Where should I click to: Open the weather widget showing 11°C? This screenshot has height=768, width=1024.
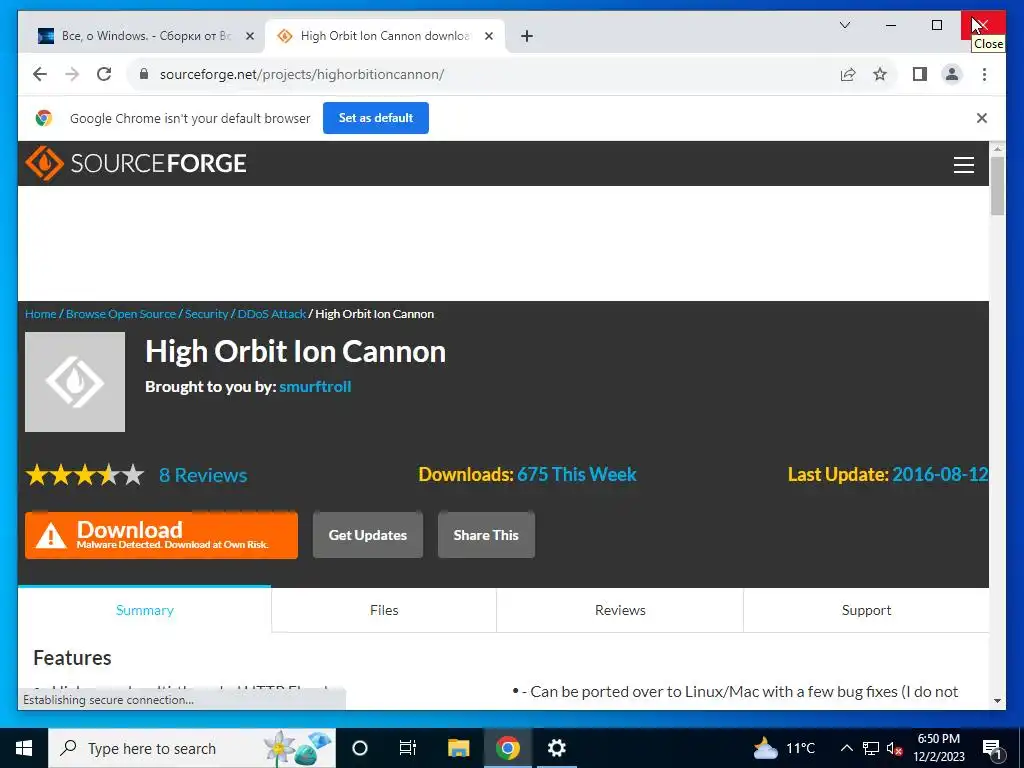point(784,748)
